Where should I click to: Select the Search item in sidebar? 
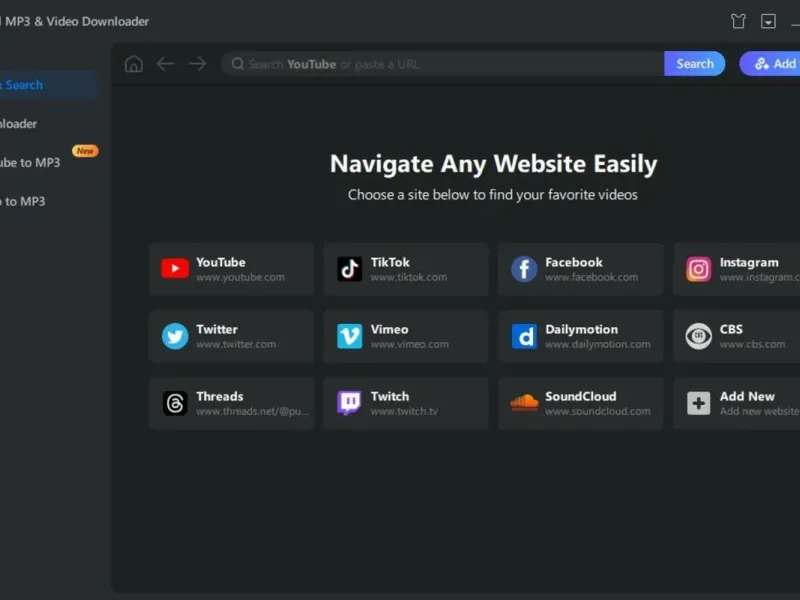(48, 85)
